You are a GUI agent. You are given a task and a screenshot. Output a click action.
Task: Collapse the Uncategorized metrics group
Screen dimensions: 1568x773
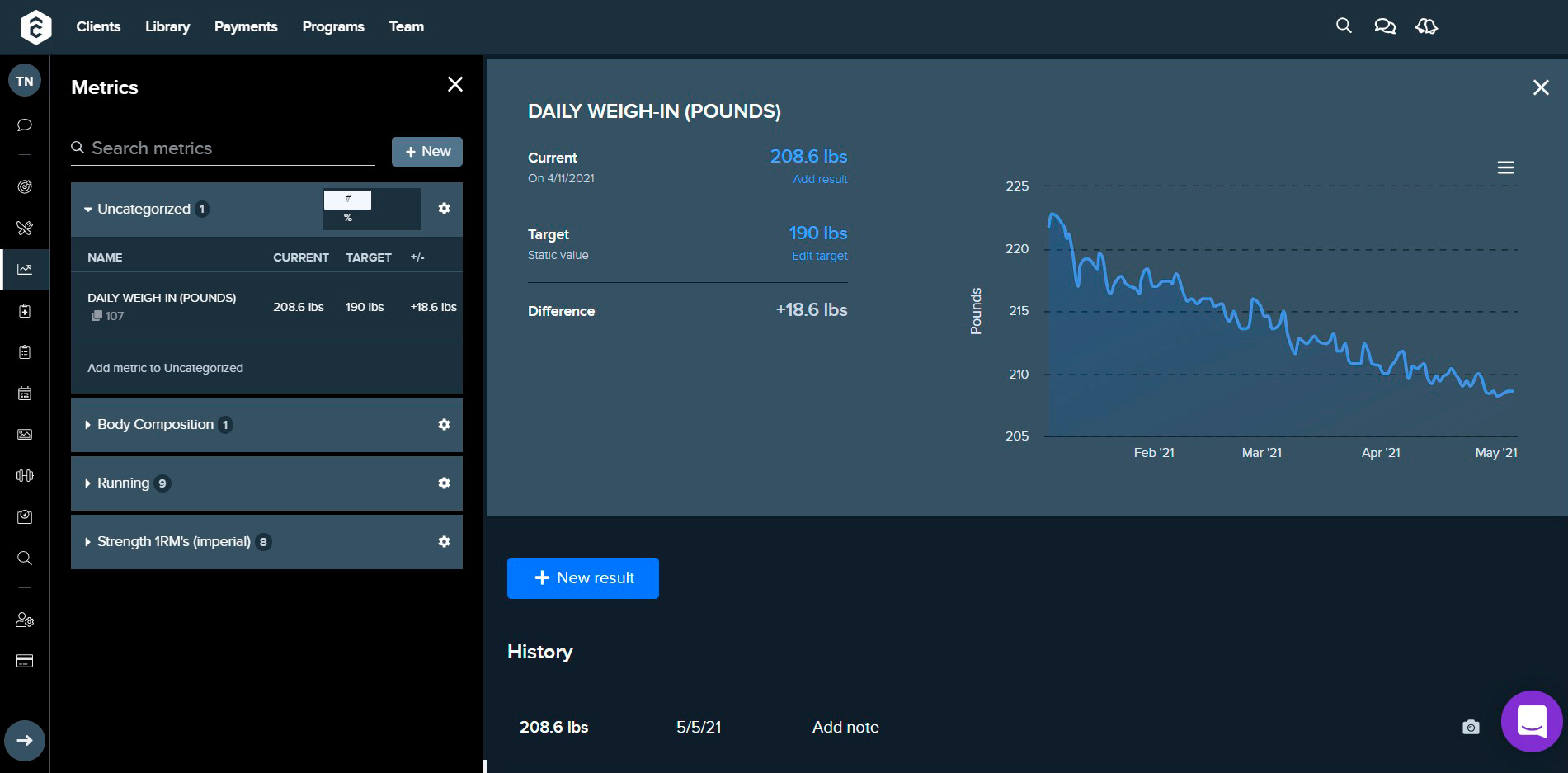pyautogui.click(x=88, y=210)
